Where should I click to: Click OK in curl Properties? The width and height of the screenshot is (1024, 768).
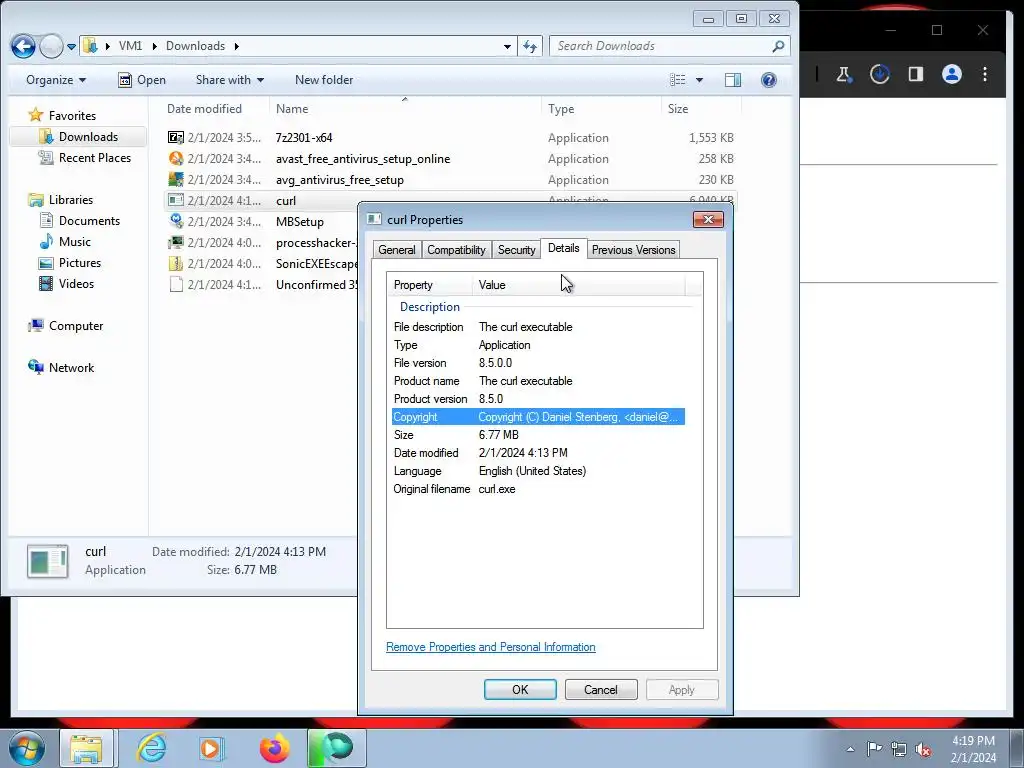pos(520,690)
